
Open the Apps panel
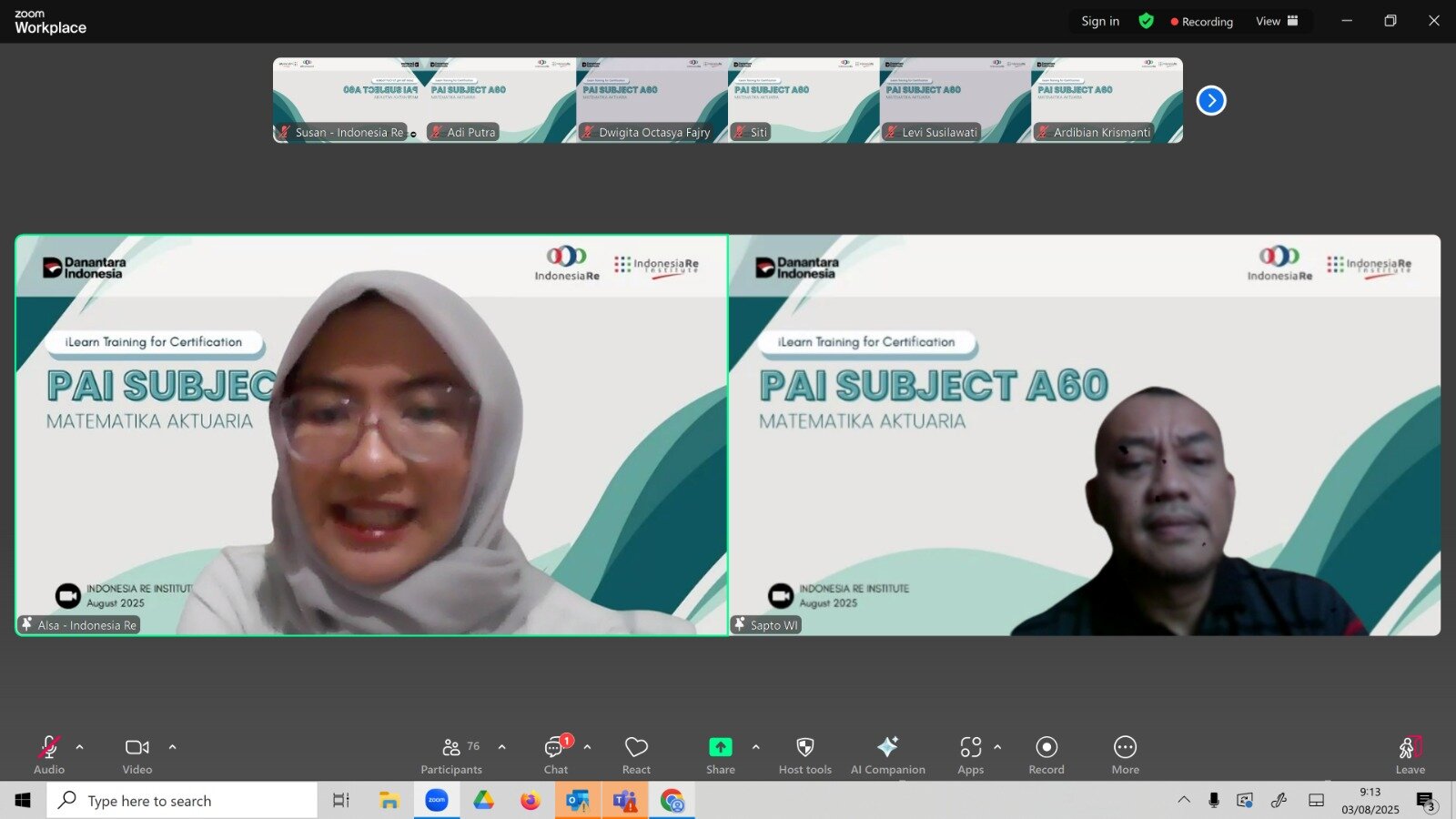[x=971, y=755]
